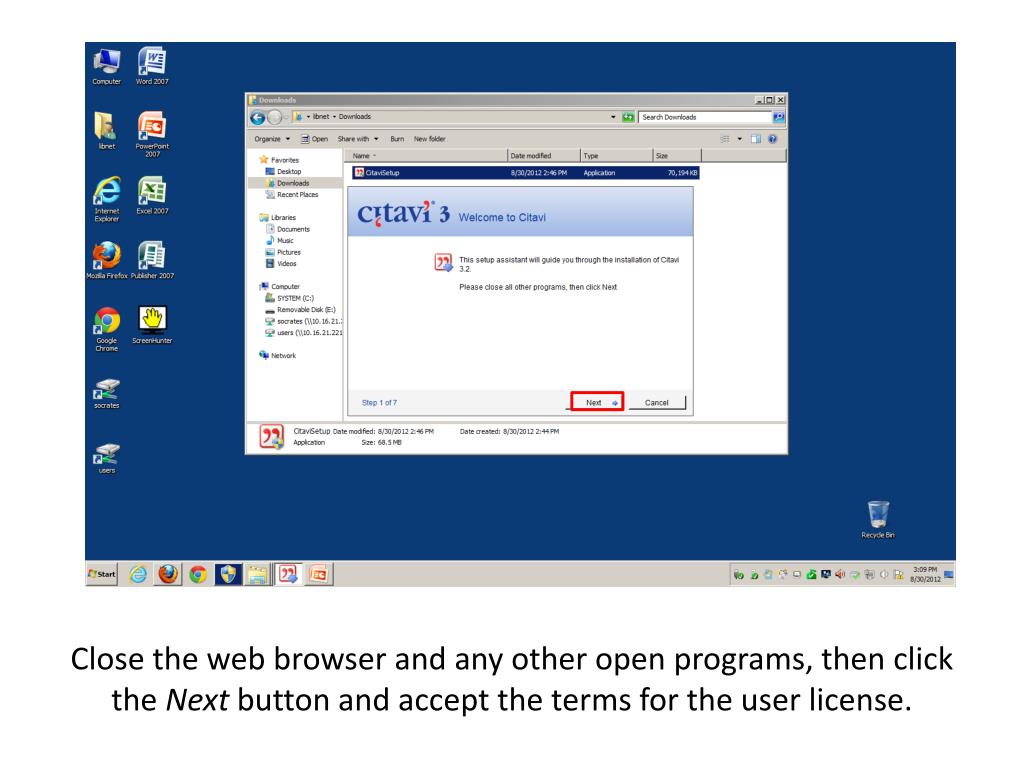Image resolution: width=1024 pixels, height=768 pixels.
Task: Click the Explorer folder taskbar icon
Action: (258, 574)
